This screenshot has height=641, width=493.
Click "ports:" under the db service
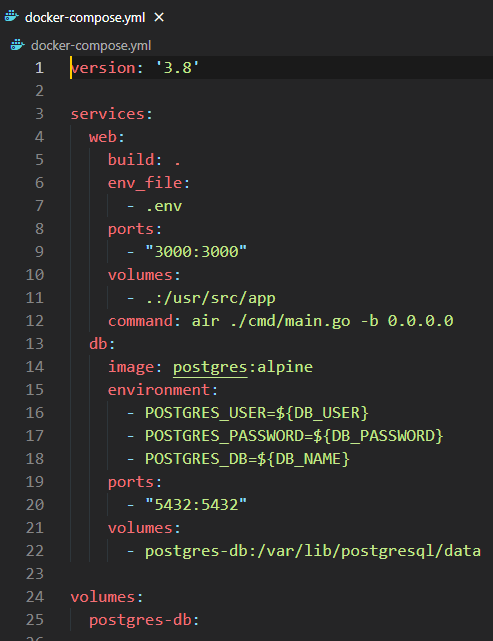coord(135,482)
